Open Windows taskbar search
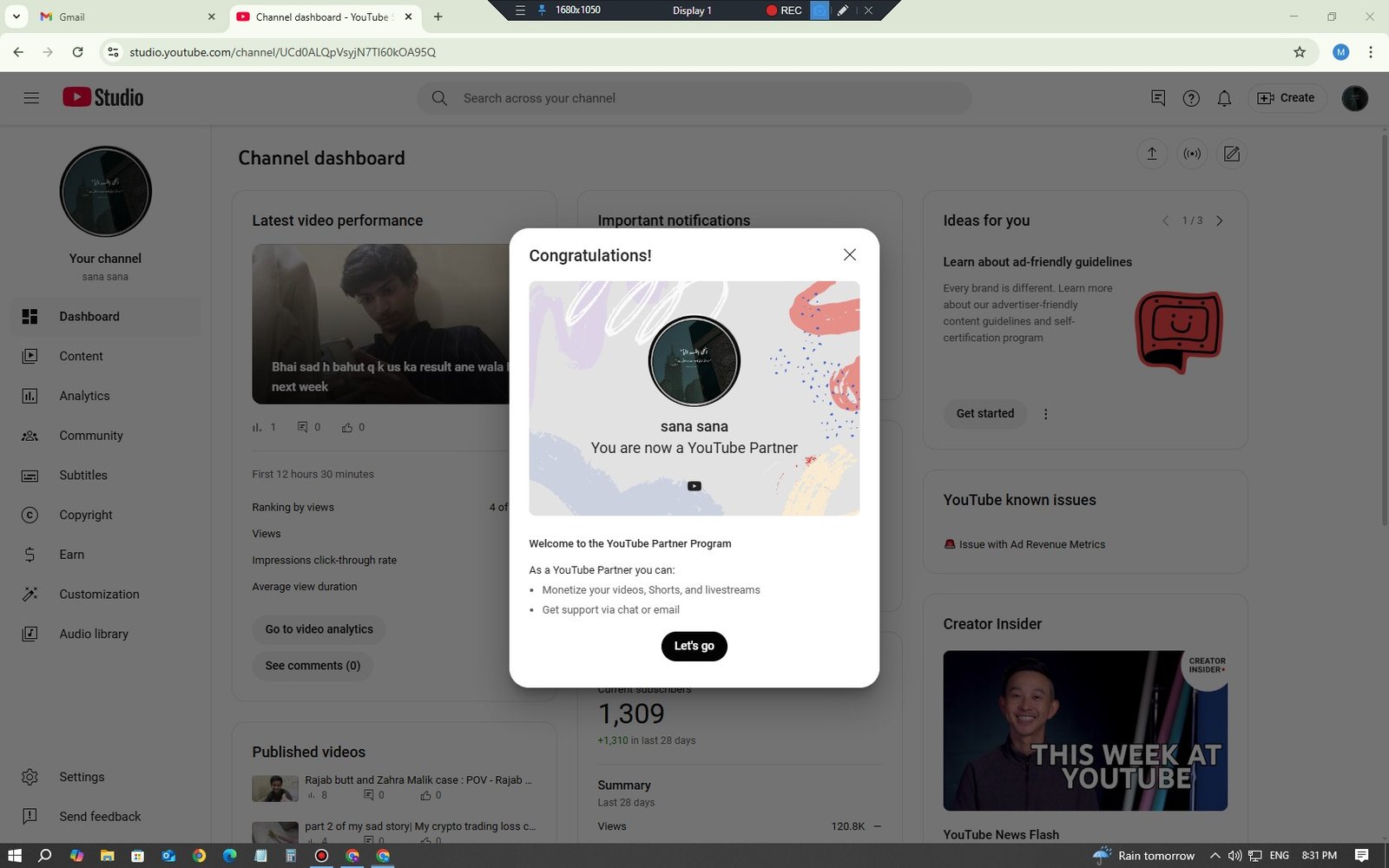The height and width of the screenshot is (868, 1389). (x=45, y=856)
